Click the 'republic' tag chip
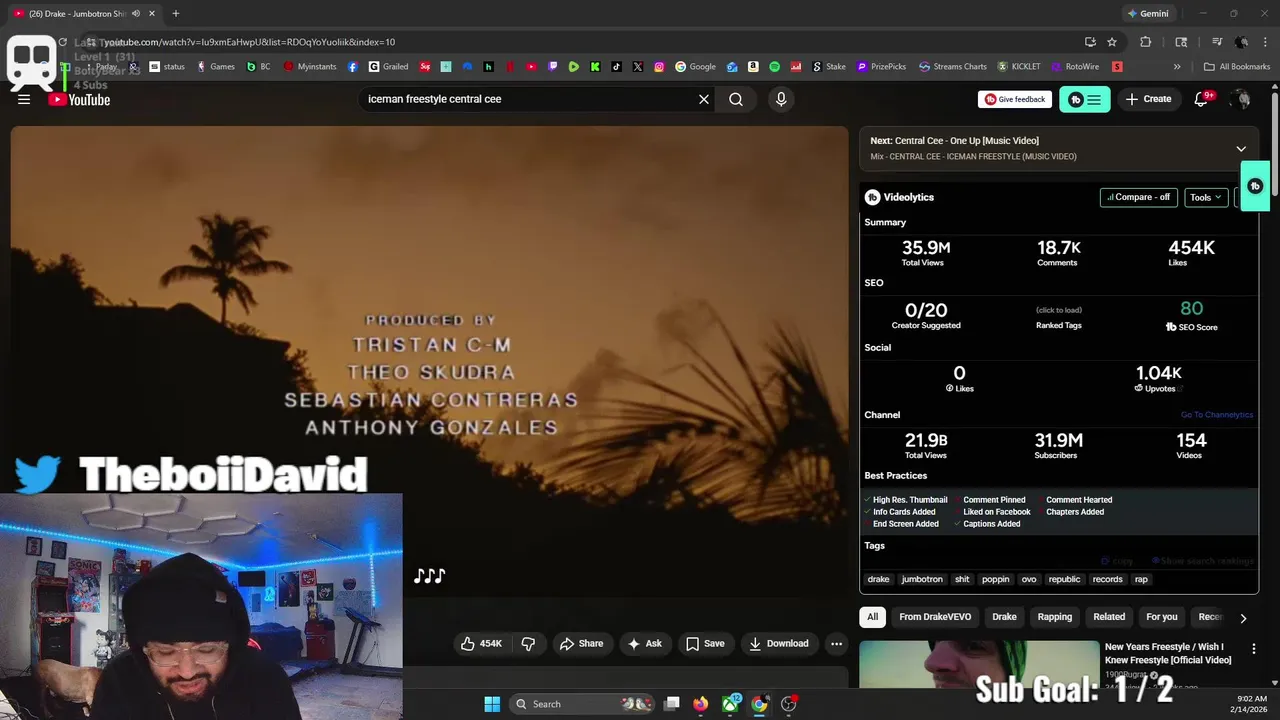Viewport: 1280px width, 720px height. tap(1064, 579)
